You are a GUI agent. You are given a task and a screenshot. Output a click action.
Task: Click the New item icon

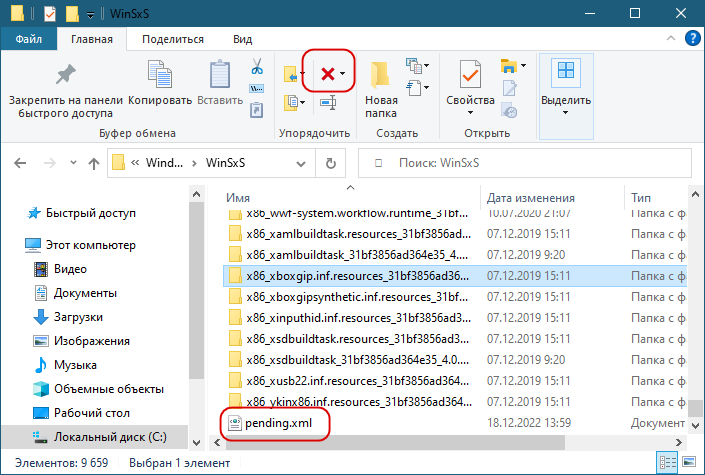click(x=413, y=66)
